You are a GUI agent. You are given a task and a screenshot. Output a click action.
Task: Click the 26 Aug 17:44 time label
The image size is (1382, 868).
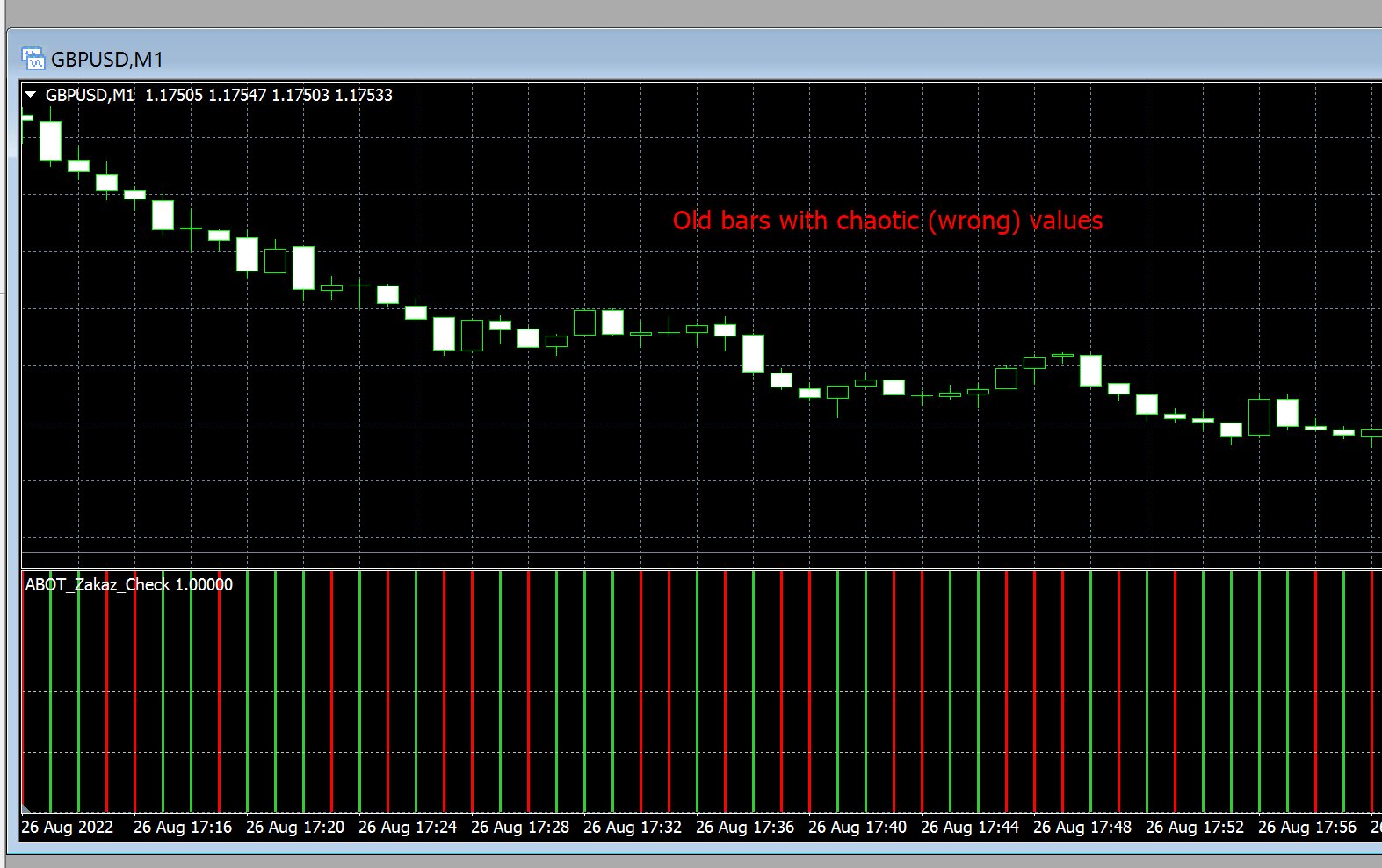[x=970, y=827]
